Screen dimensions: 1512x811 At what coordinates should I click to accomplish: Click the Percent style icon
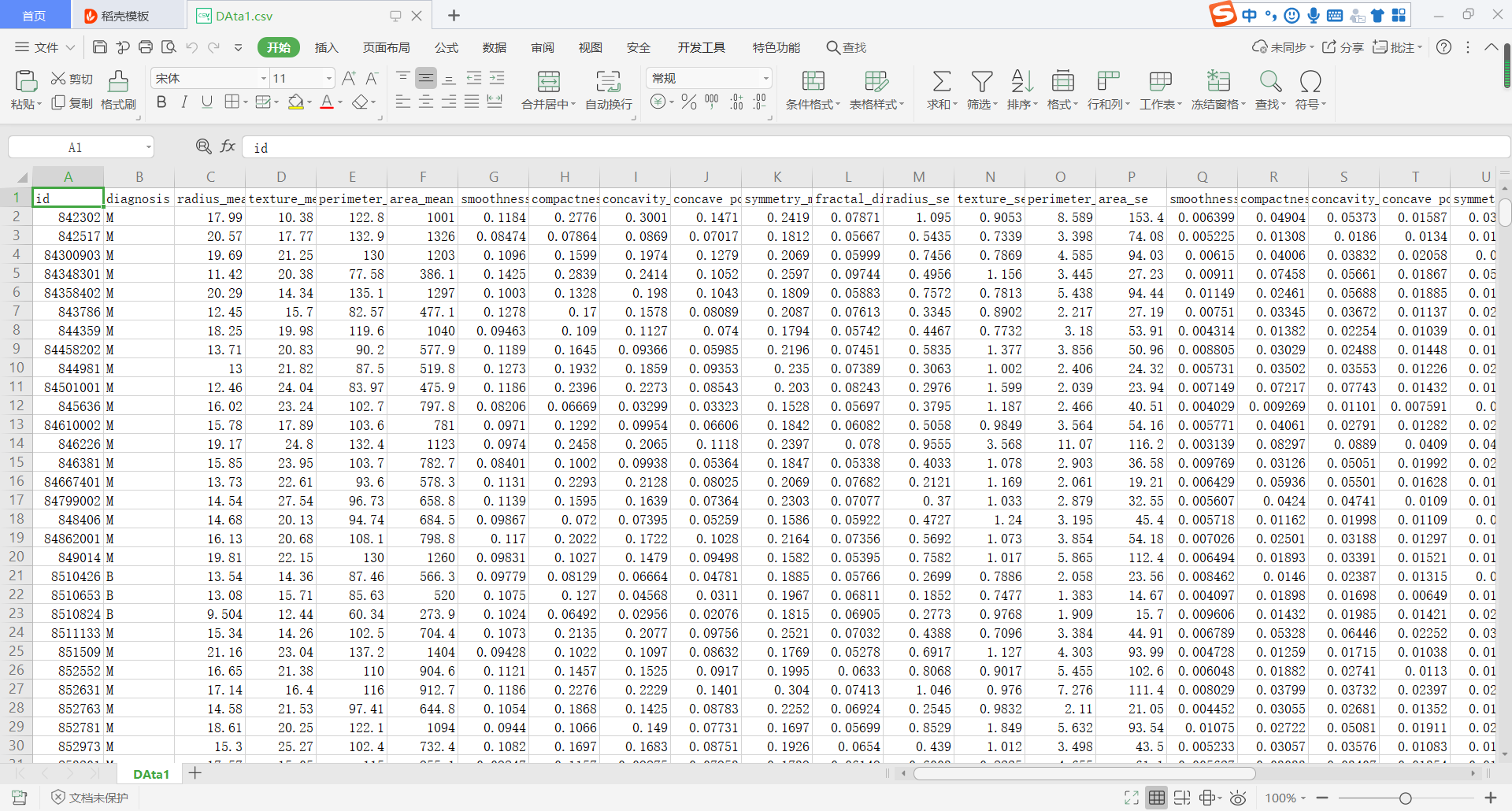click(x=689, y=102)
